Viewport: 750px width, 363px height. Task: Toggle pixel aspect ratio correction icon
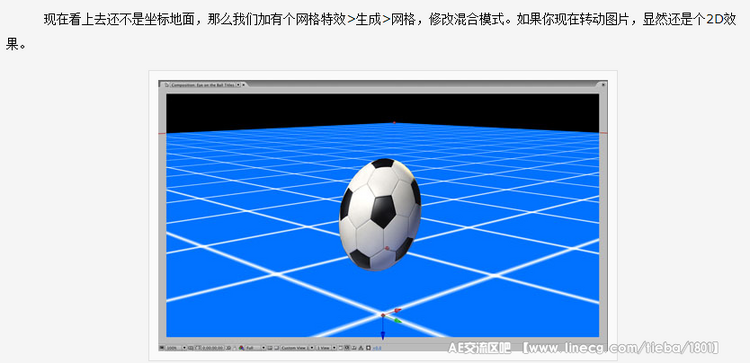pyautogui.click(x=340, y=348)
